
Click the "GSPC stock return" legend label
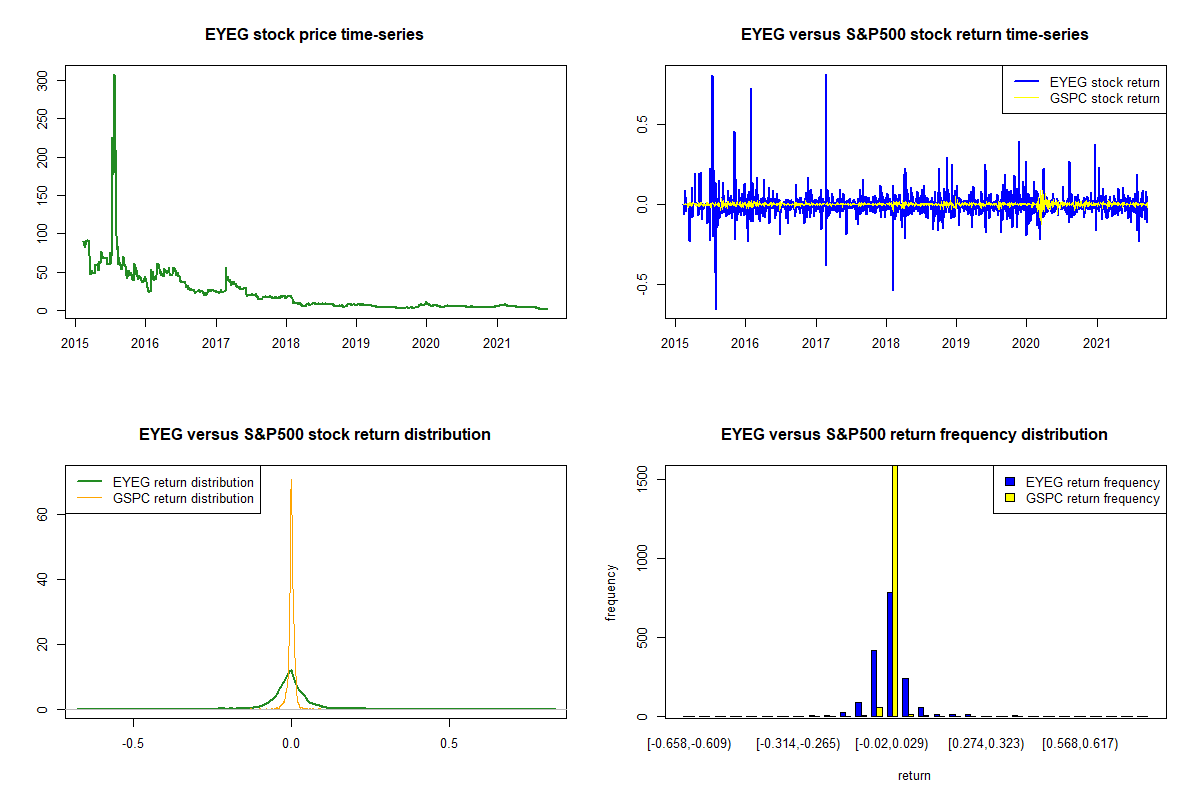[1104, 98]
